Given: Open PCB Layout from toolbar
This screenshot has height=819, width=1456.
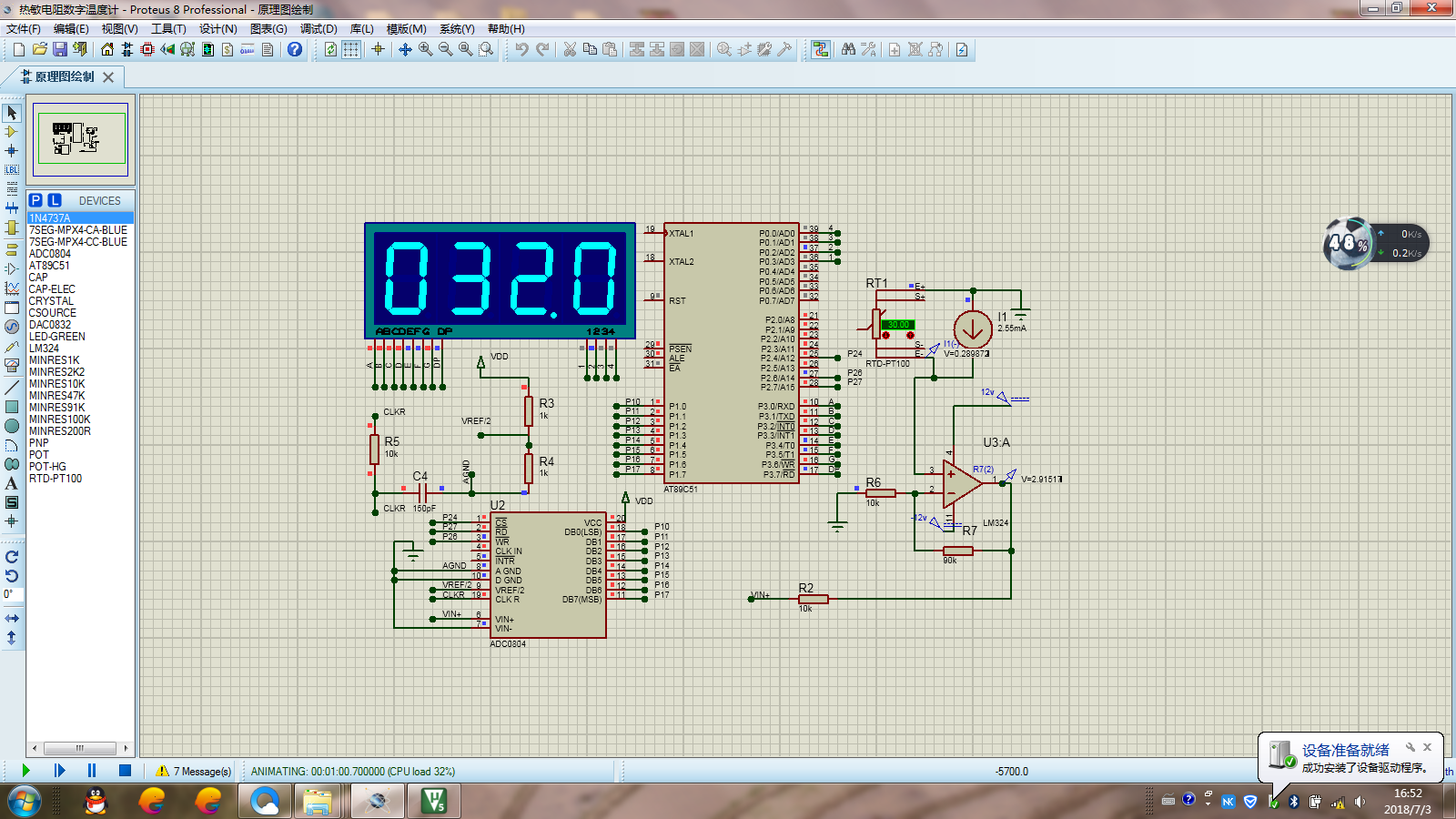Looking at the screenshot, I should (x=147, y=49).
